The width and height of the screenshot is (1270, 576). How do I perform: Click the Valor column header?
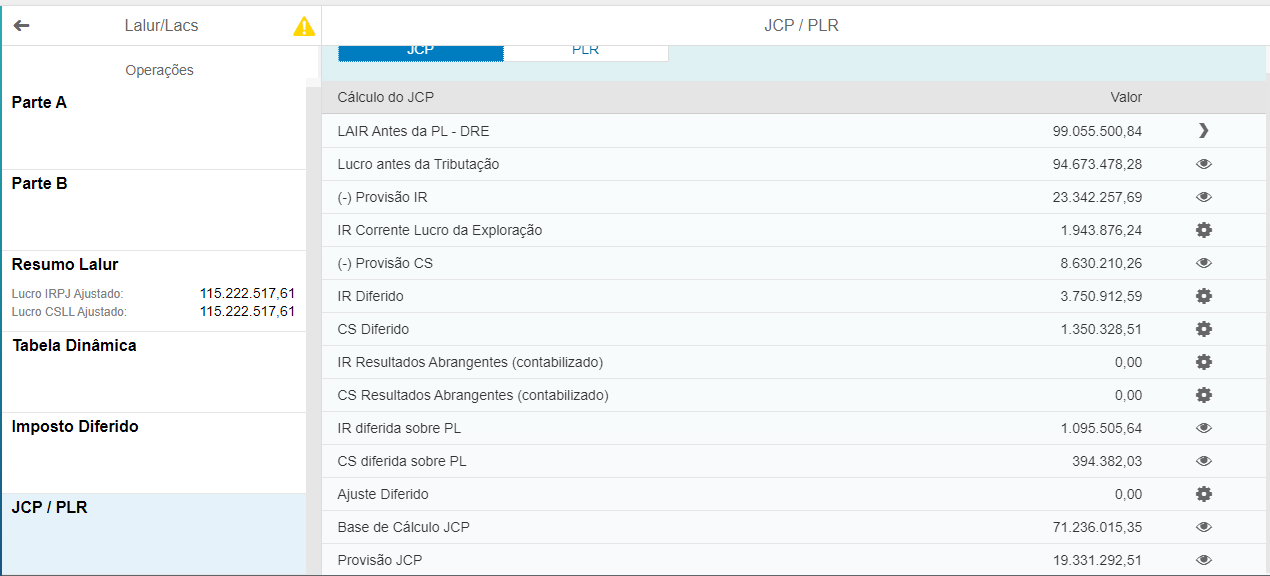coord(1126,97)
